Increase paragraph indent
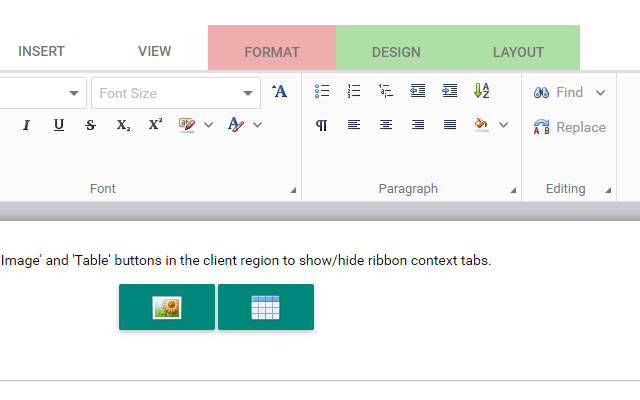 tap(449, 92)
